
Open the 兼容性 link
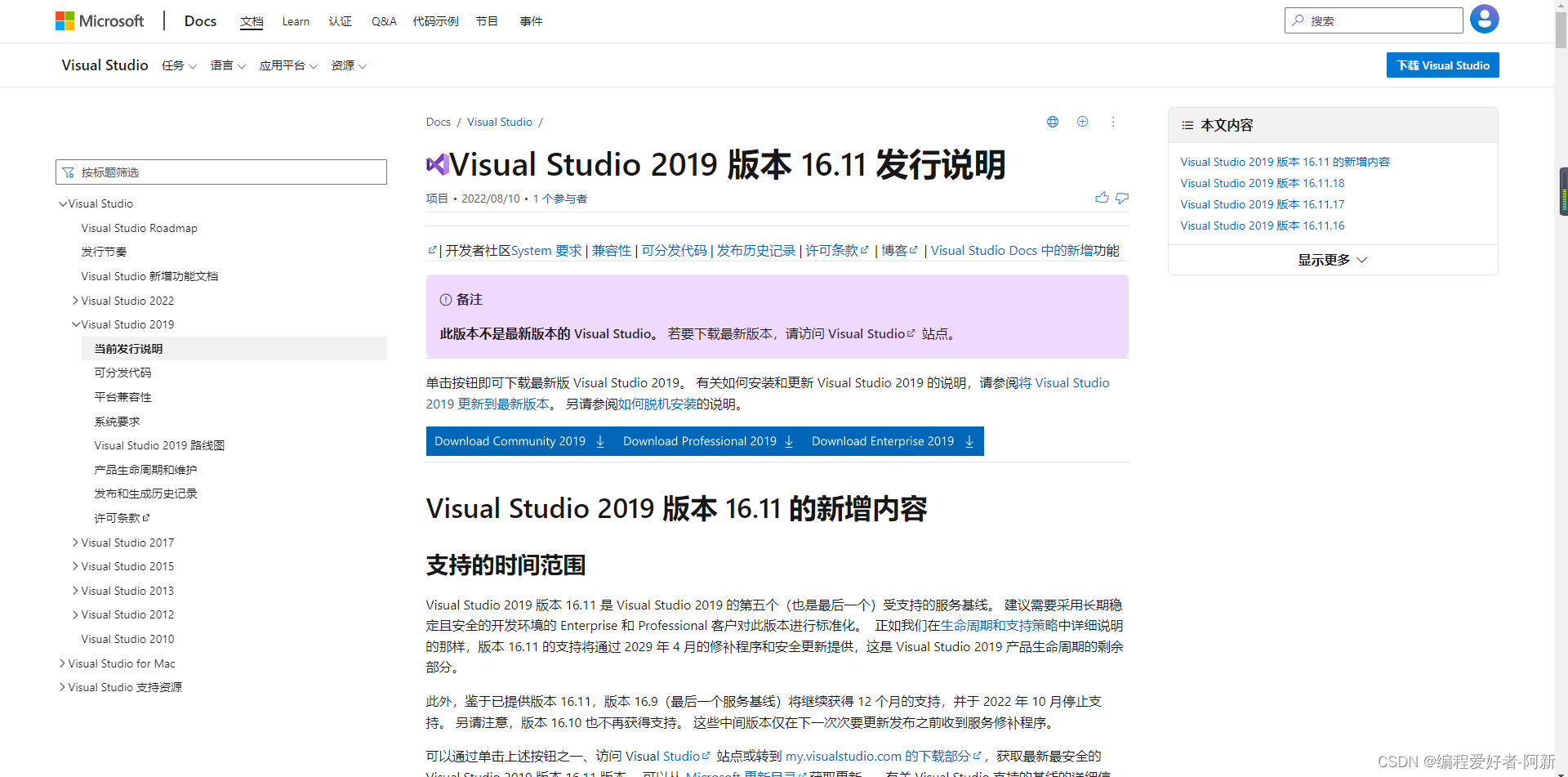[612, 250]
